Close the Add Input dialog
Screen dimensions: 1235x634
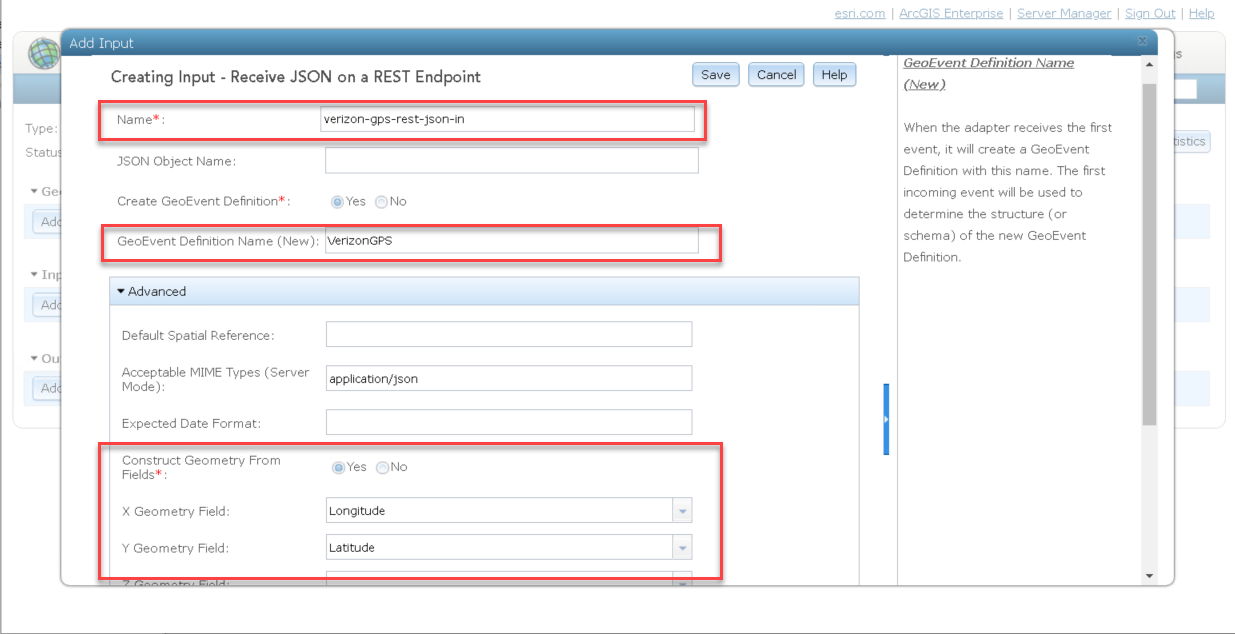click(1143, 41)
